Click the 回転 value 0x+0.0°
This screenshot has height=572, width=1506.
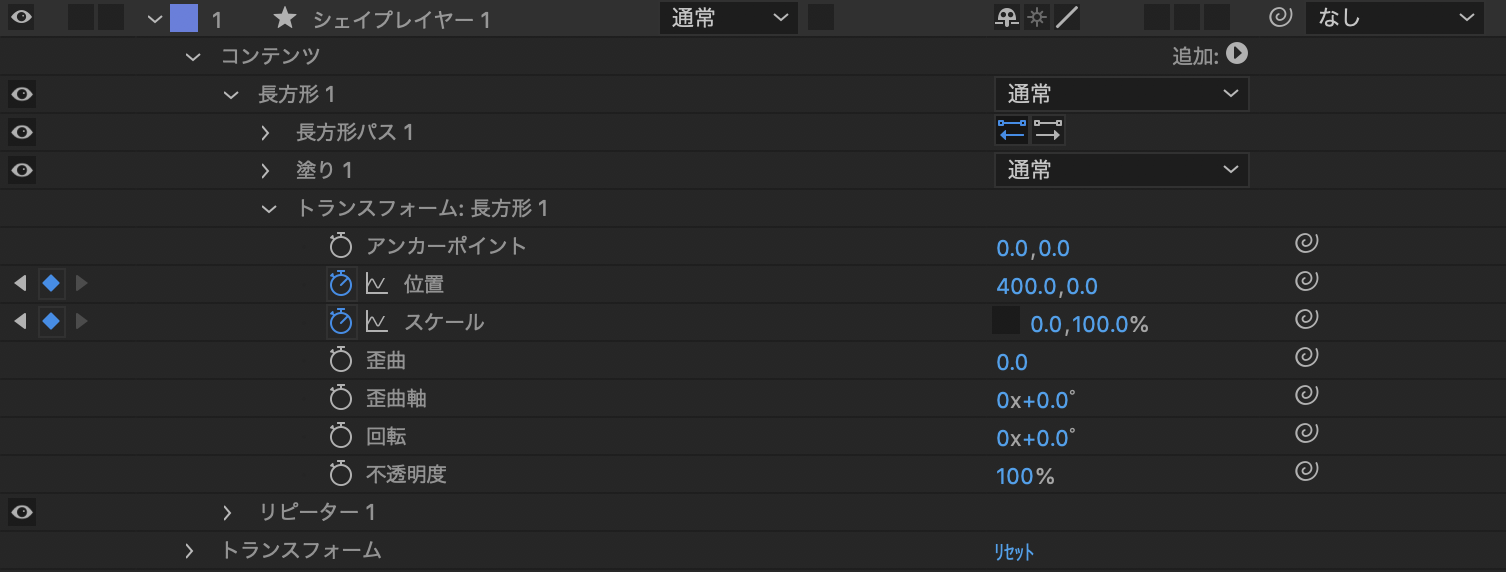(x=1036, y=438)
